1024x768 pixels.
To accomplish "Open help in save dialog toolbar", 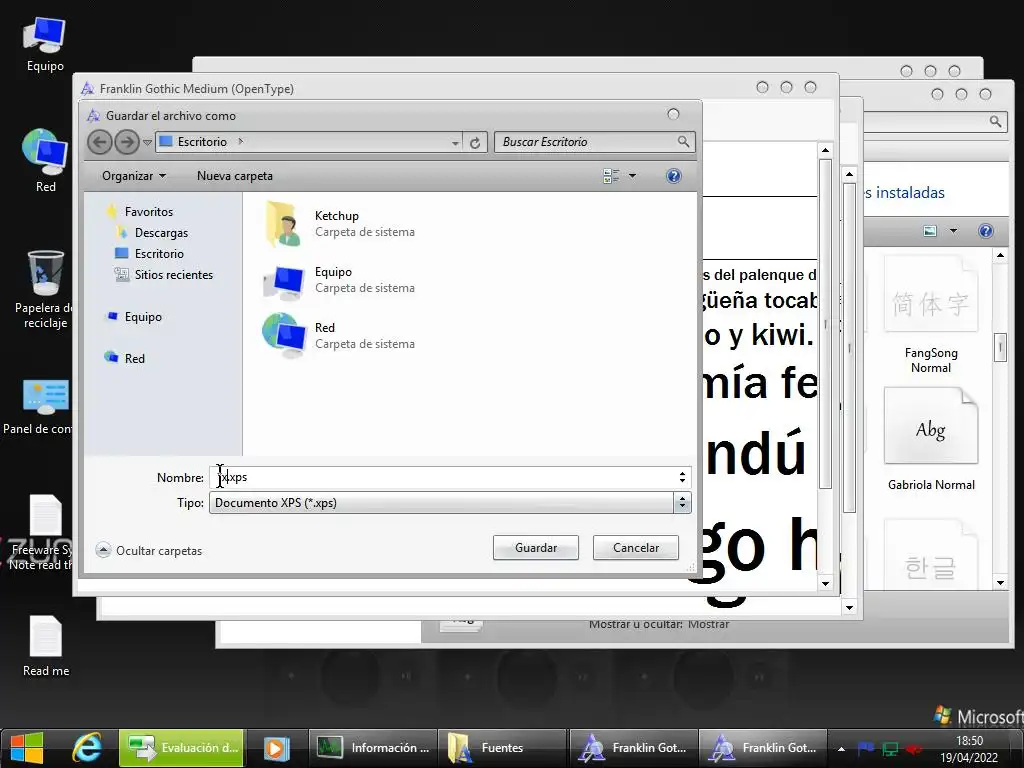I will pyautogui.click(x=674, y=176).
